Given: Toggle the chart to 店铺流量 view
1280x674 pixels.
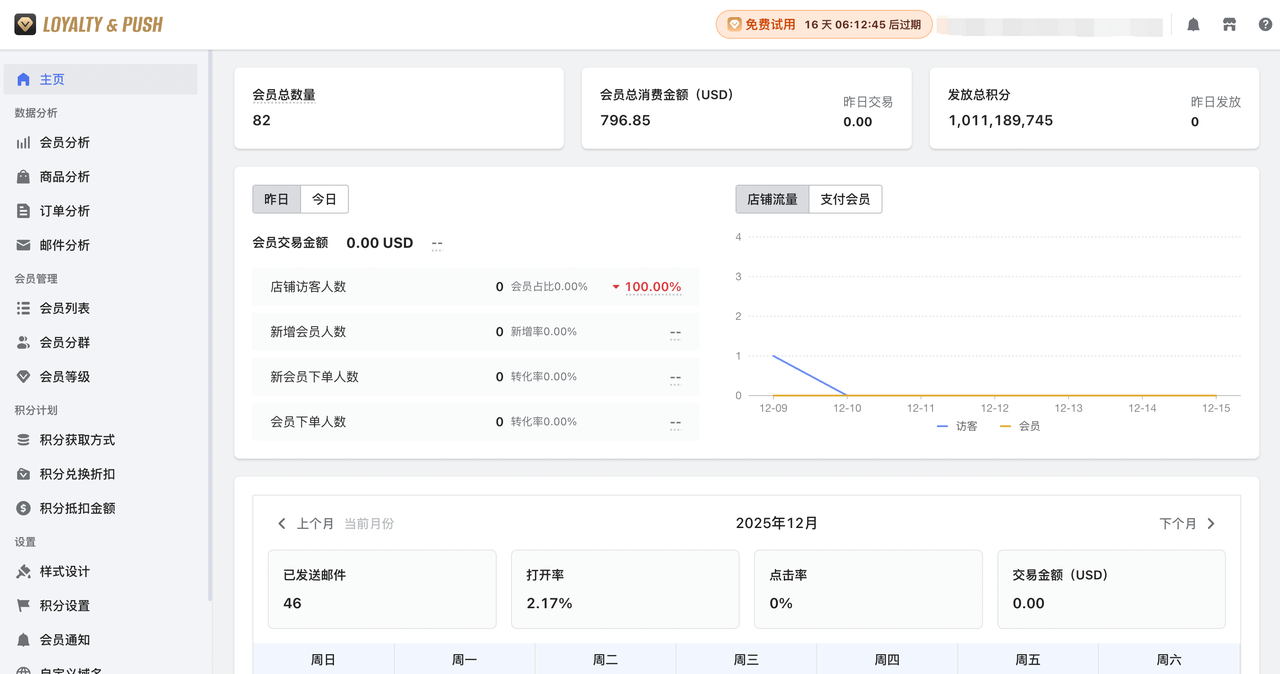Looking at the screenshot, I should pos(771,199).
